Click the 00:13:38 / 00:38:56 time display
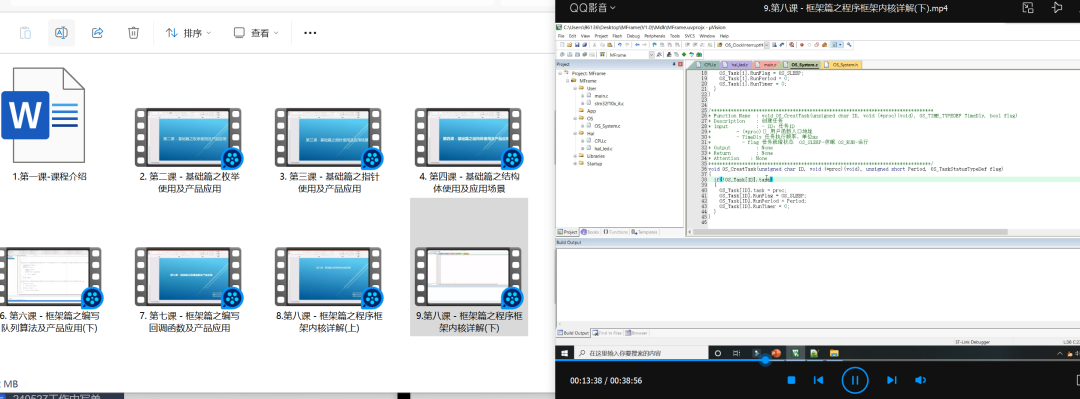 click(606, 380)
